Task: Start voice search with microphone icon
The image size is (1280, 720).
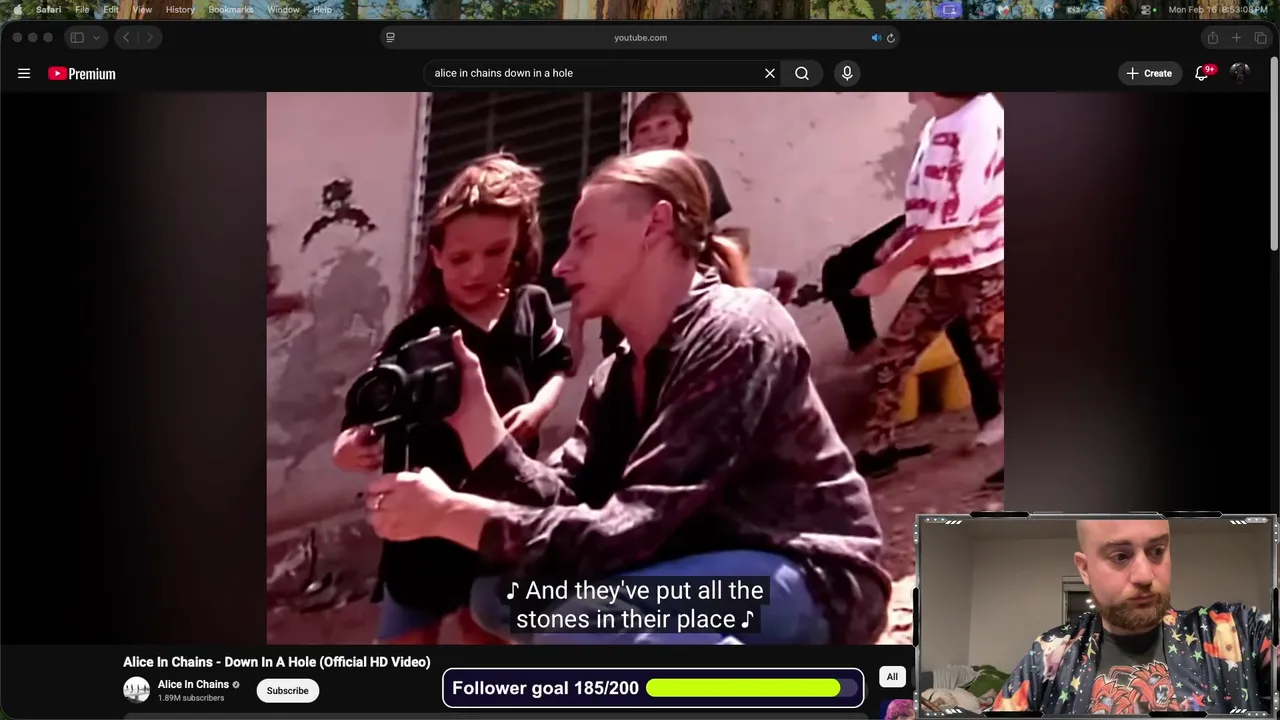Action: pos(847,73)
